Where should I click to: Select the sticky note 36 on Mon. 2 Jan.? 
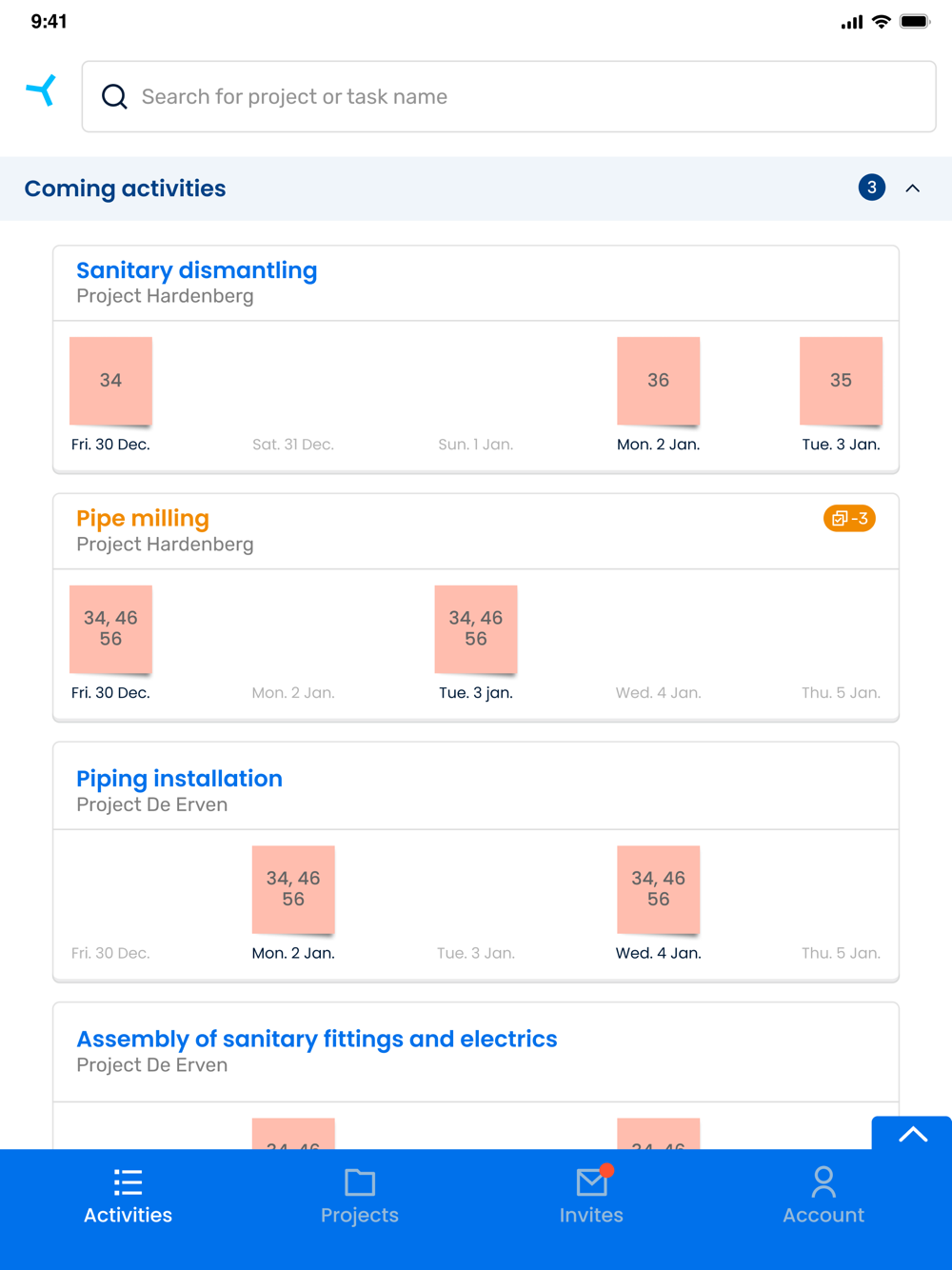click(658, 381)
